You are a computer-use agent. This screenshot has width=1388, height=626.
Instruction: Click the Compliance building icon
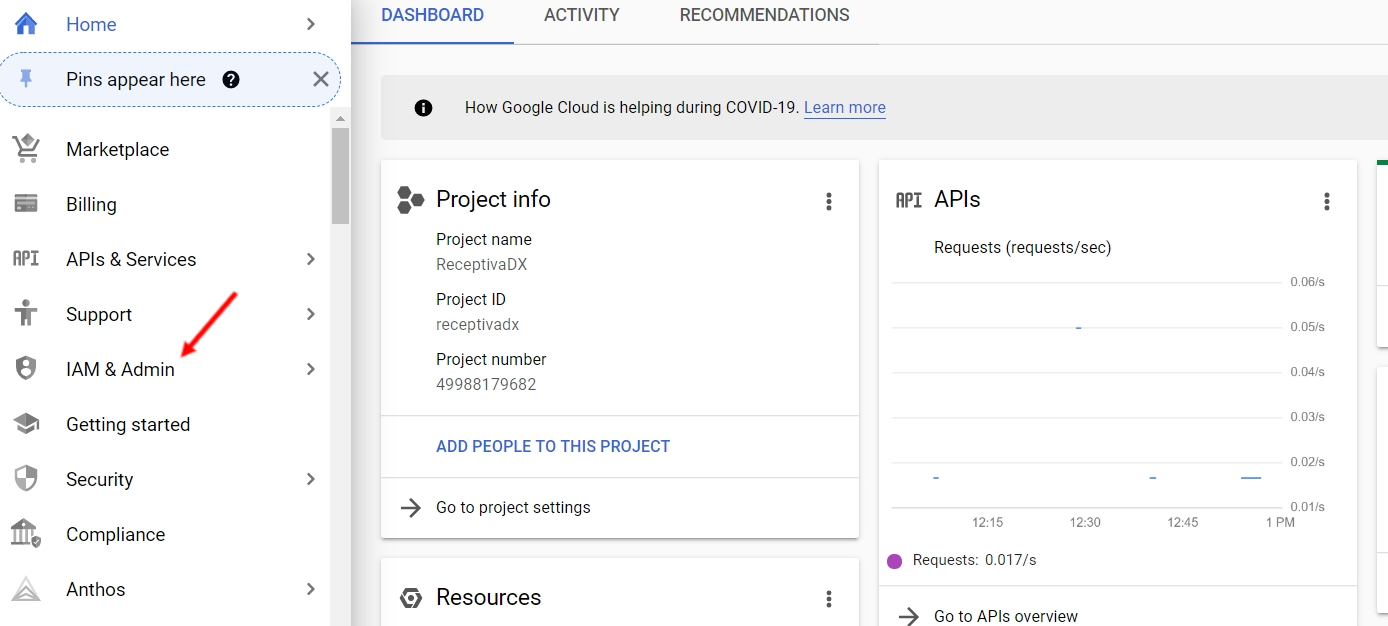[x=26, y=534]
